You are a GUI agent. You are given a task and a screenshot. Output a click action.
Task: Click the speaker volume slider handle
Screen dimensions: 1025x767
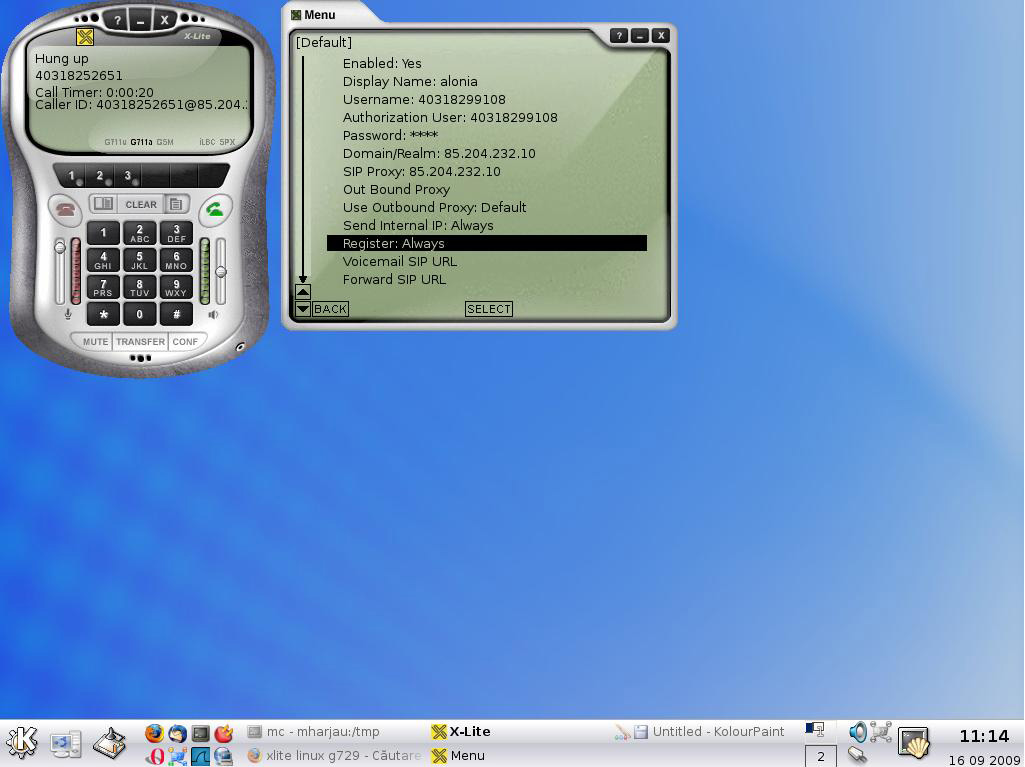point(221,272)
